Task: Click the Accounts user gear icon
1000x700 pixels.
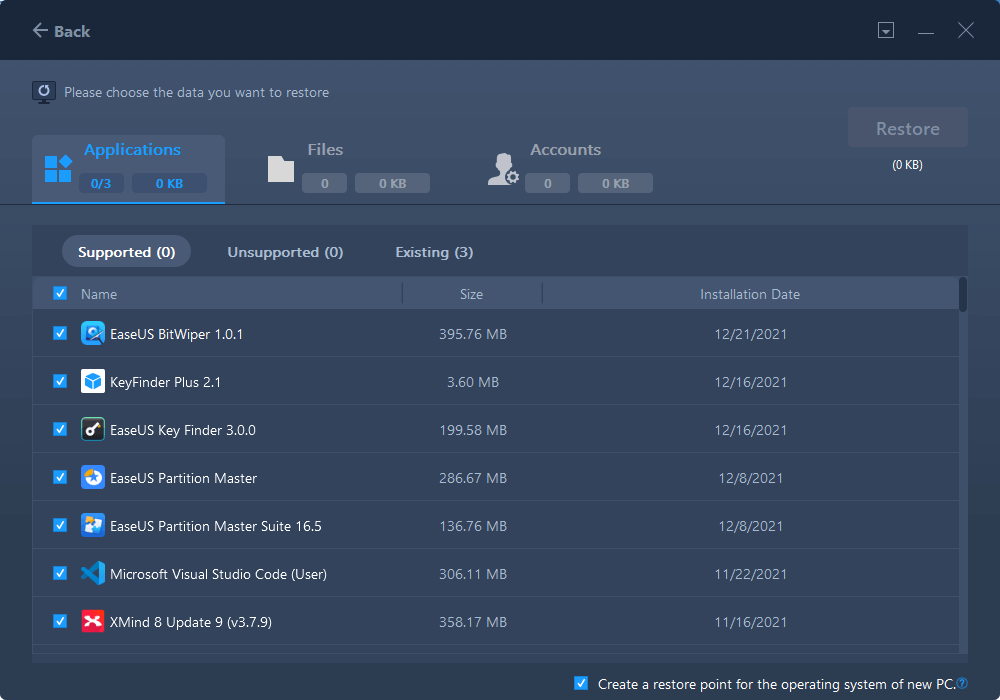Action: (503, 169)
